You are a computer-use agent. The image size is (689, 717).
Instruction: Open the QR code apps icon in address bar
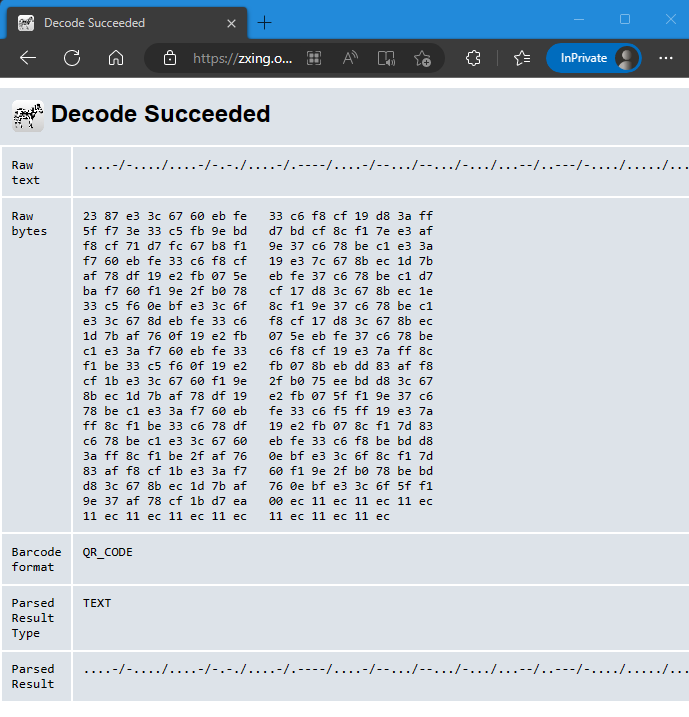pos(314,58)
